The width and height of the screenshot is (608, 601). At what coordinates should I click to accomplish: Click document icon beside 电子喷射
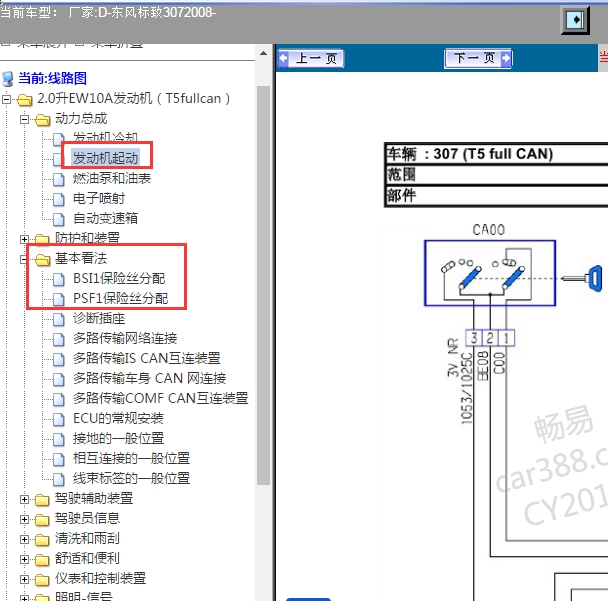pyautogui.click(x=59, y=199)
